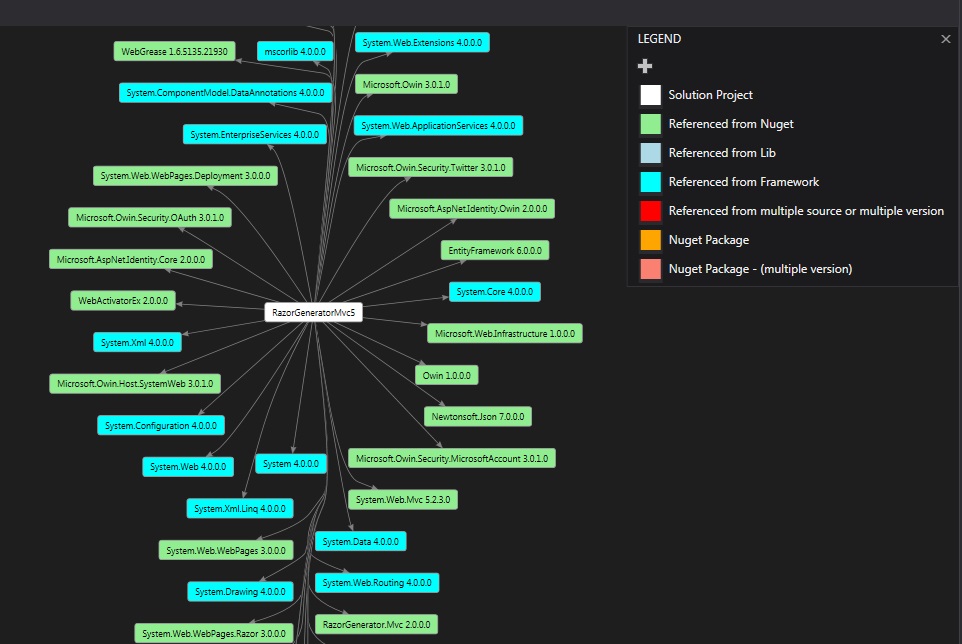Screen dimensions: 962x644
Task: Select the System.Web.Routing 4.0.0.0 node
Action: point(377,582)
